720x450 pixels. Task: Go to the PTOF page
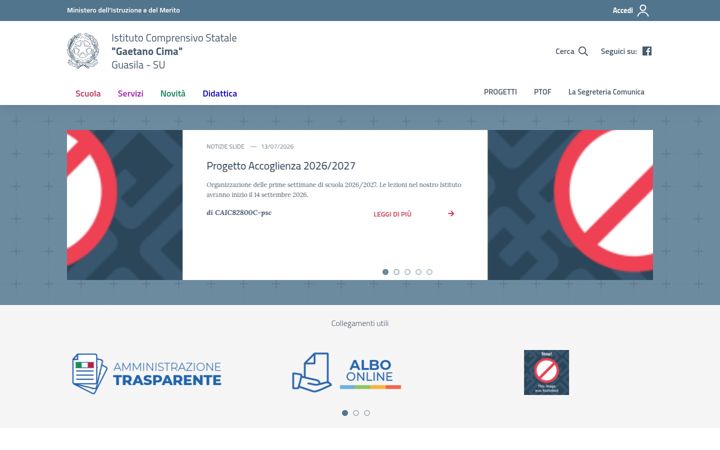pyautogui.click(x=542, y=92)
